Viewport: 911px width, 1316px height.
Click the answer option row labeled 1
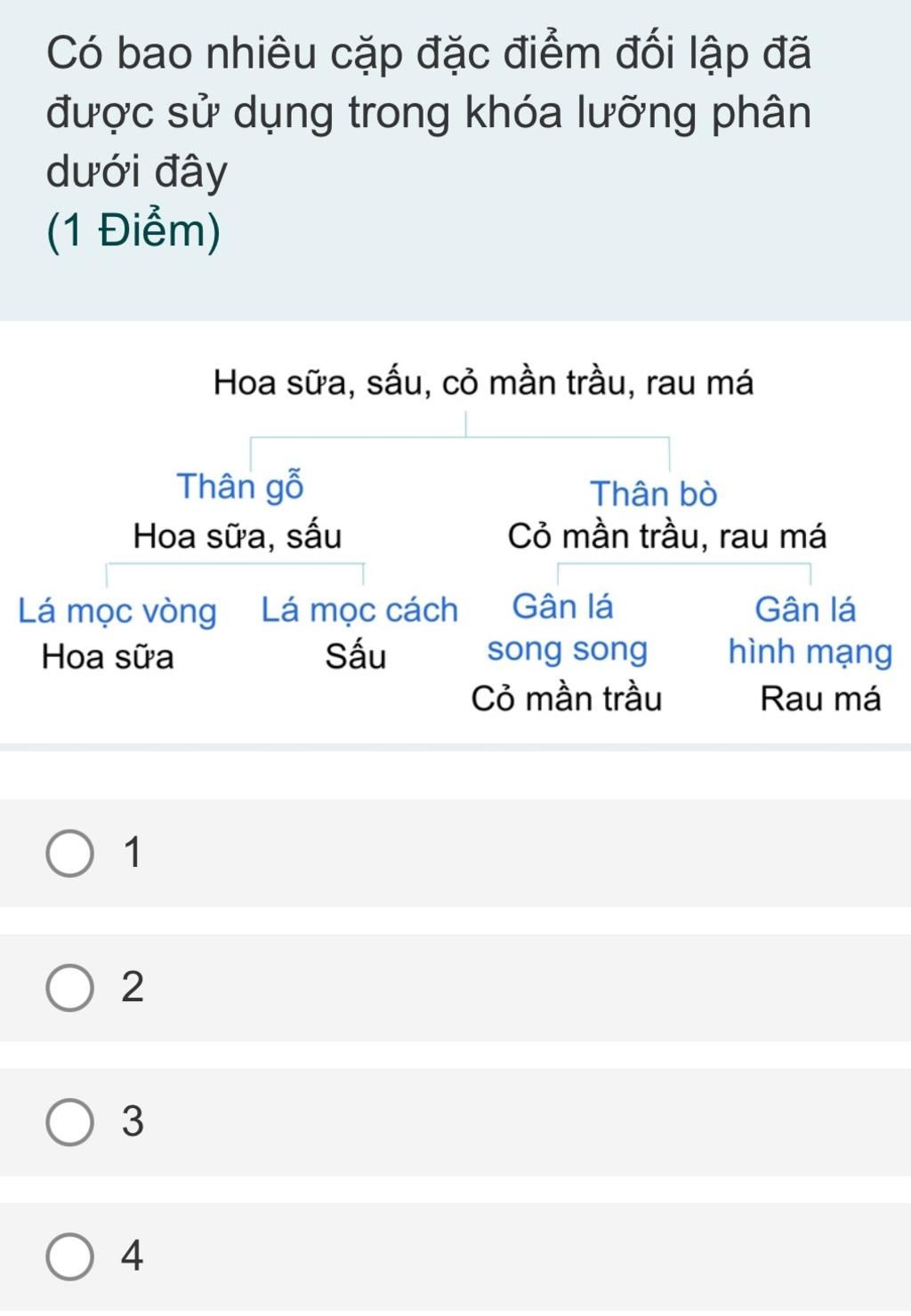[455, 854]
